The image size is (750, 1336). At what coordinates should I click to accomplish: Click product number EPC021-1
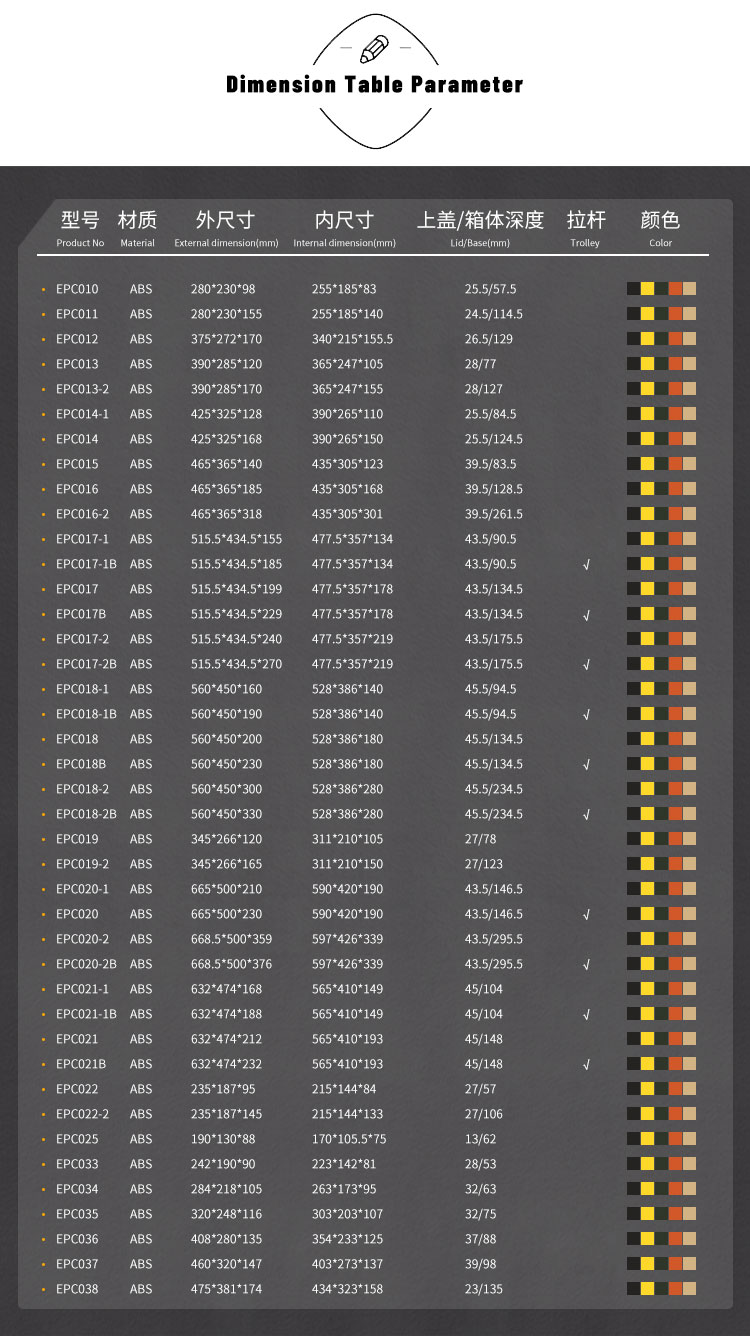click(x=83, y=989)
